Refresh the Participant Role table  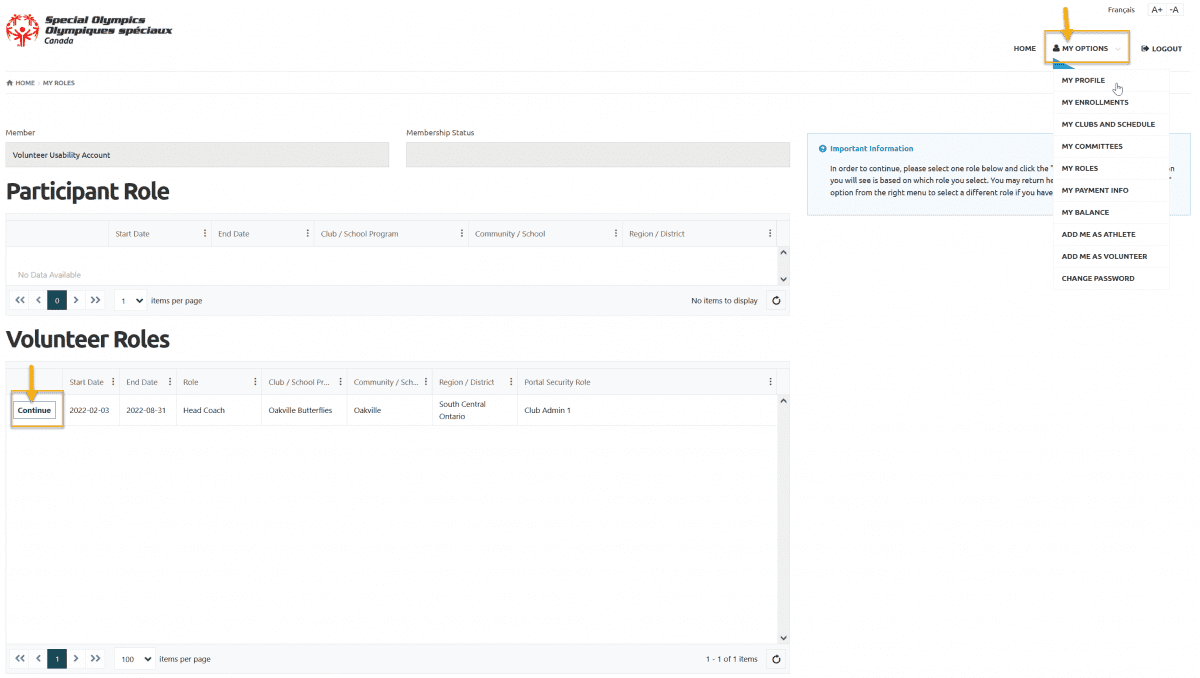[x=776, y=300]
